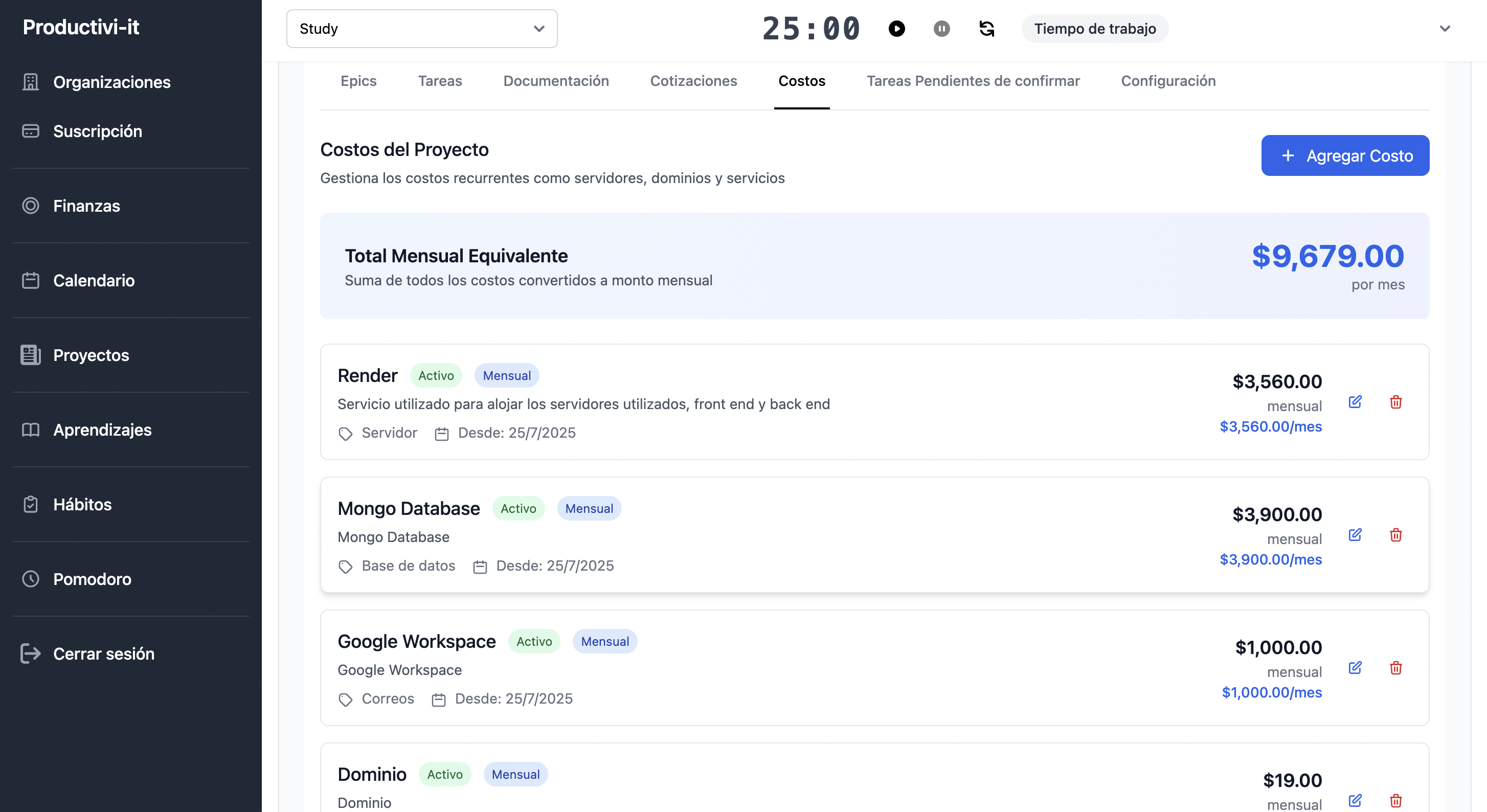This screenshot has height=812, width=1487.
Task: Start the pomodoro timer with play button
Action: point(896,28)
